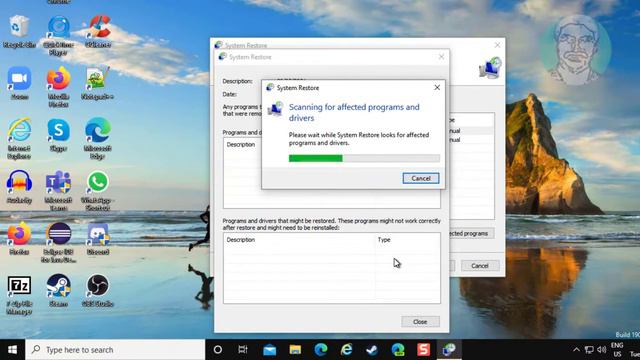This screenshot has height=360, width=640.
Task: Click the 'Date:' label in System Restore
Action: (x=229, y=94)
